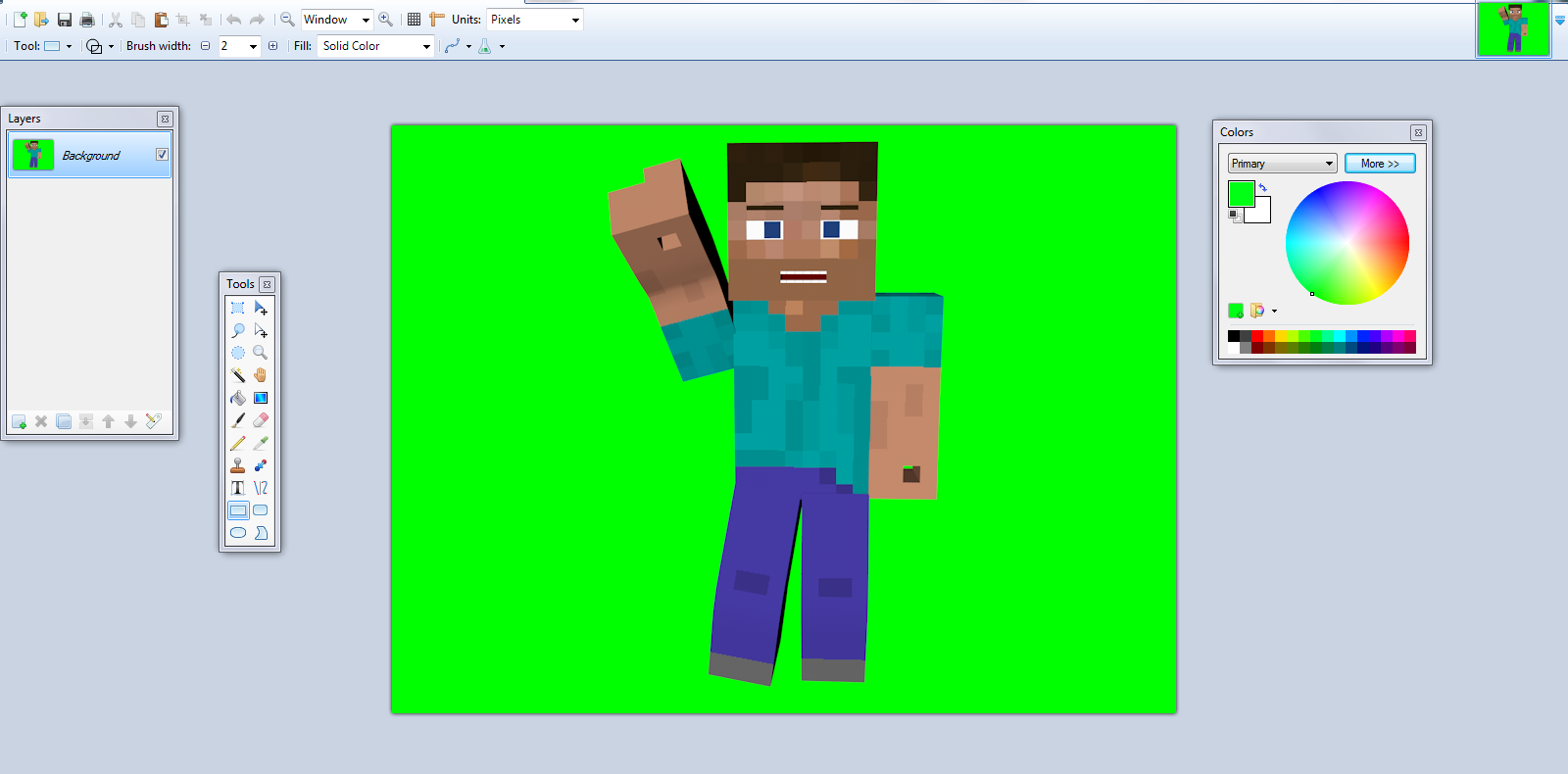
Task: Close the Colors panel
Action: (1418, 132)
